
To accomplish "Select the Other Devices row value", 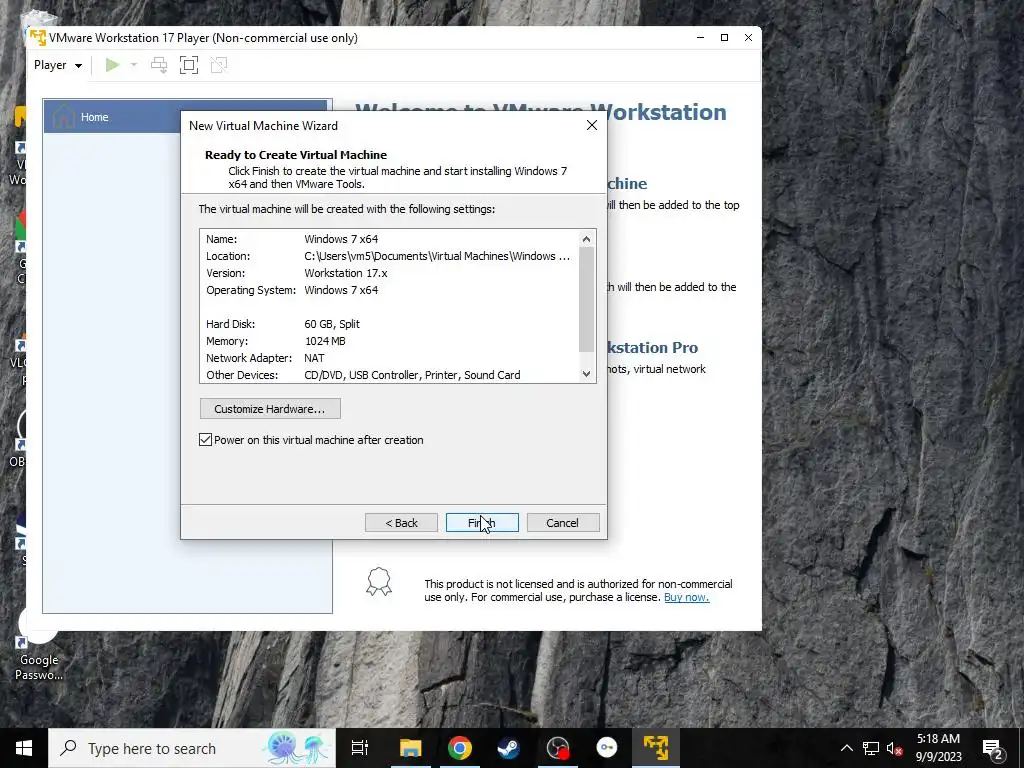I will [412, 375].
